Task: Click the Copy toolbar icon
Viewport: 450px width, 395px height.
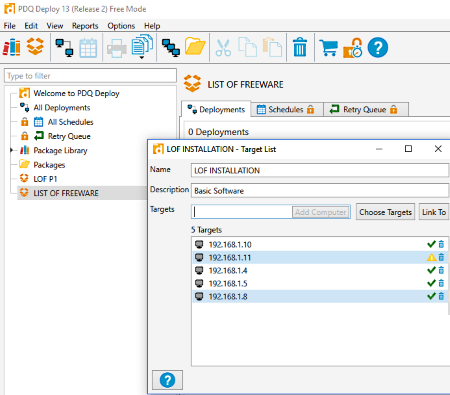Action: pos(247,47)
